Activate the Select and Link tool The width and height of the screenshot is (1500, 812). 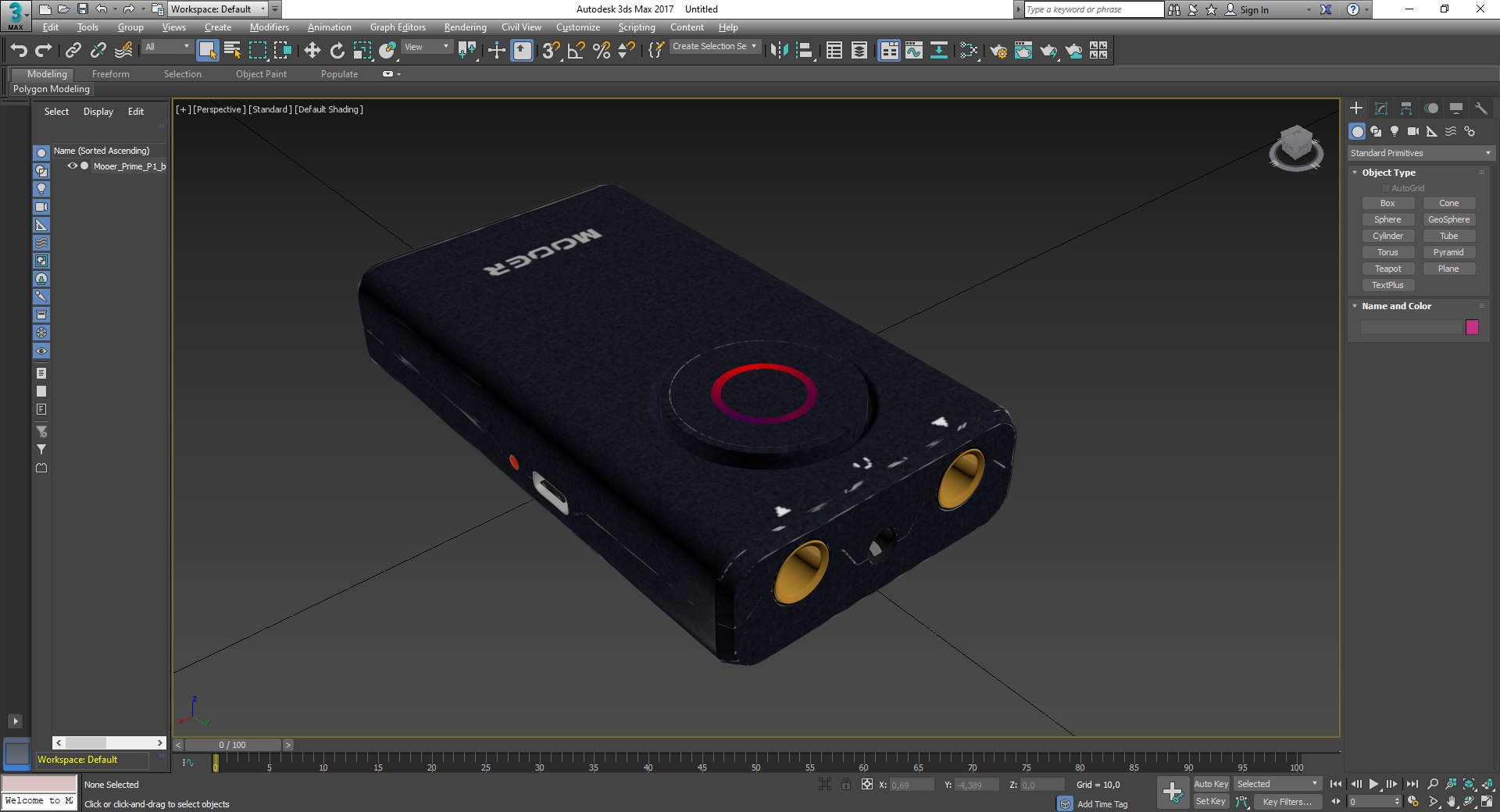[73, 51]
